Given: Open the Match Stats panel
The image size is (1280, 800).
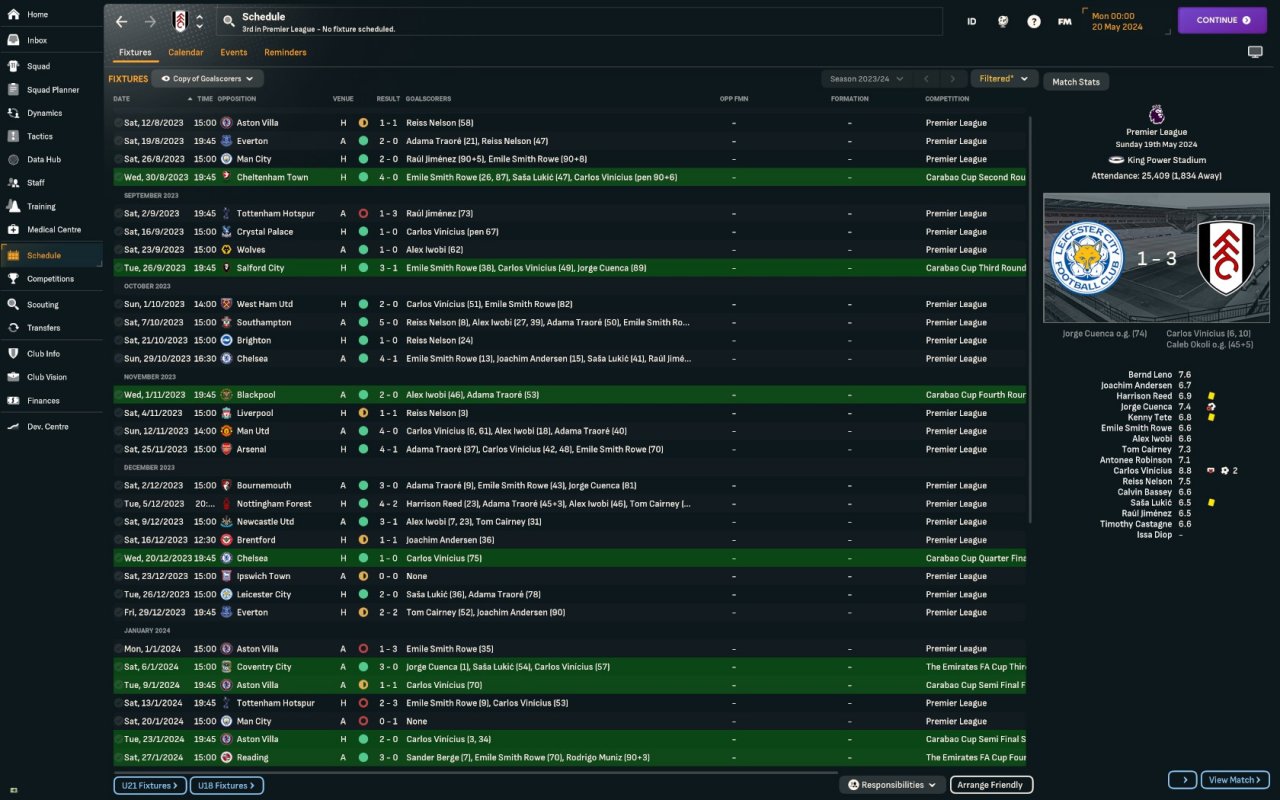Looking at the screenshot, I should [1076, 82].
